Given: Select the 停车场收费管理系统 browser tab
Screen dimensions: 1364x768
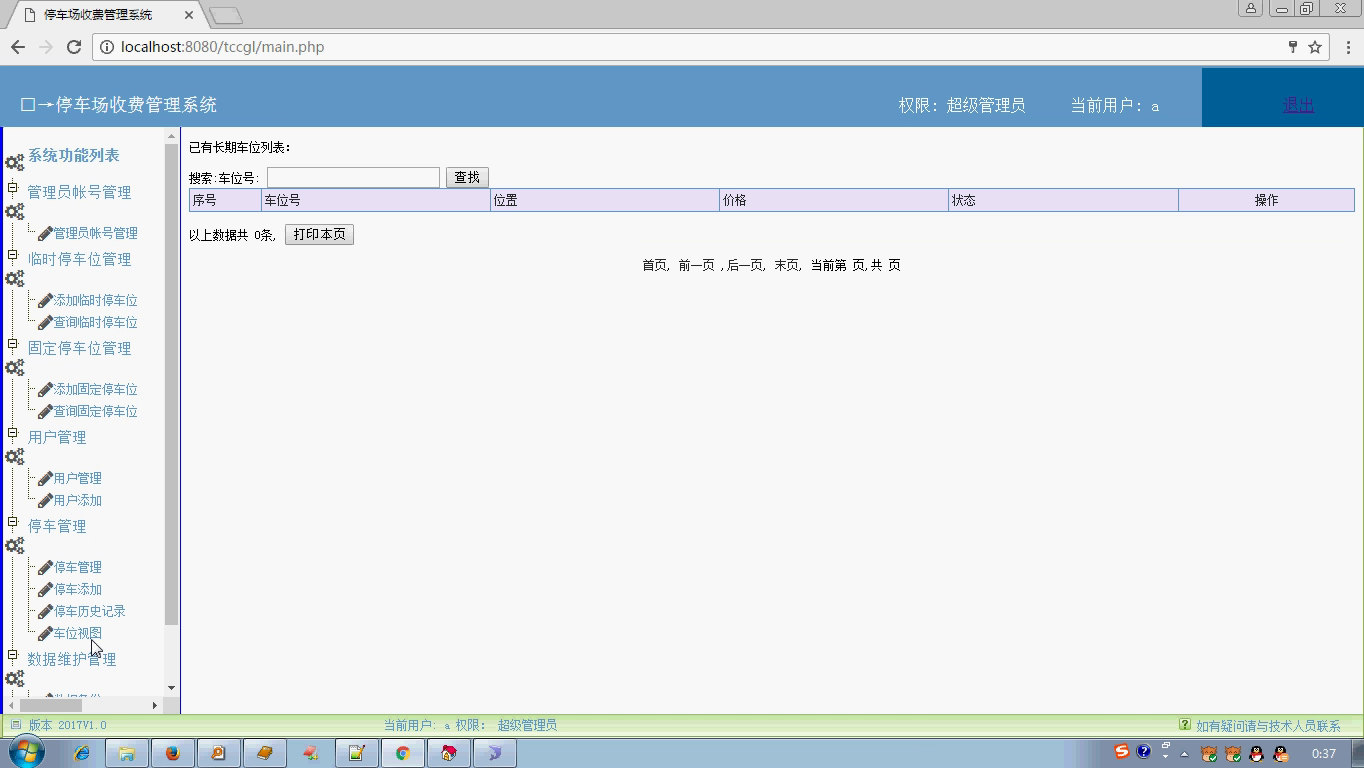Looking at the screenshot, I should (105, 15).
